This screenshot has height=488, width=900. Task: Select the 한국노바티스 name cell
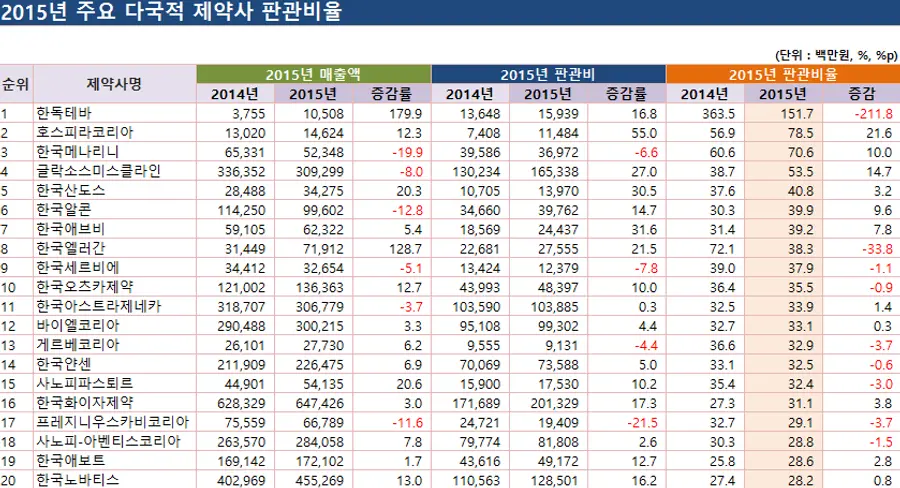(x=77, y=479)
